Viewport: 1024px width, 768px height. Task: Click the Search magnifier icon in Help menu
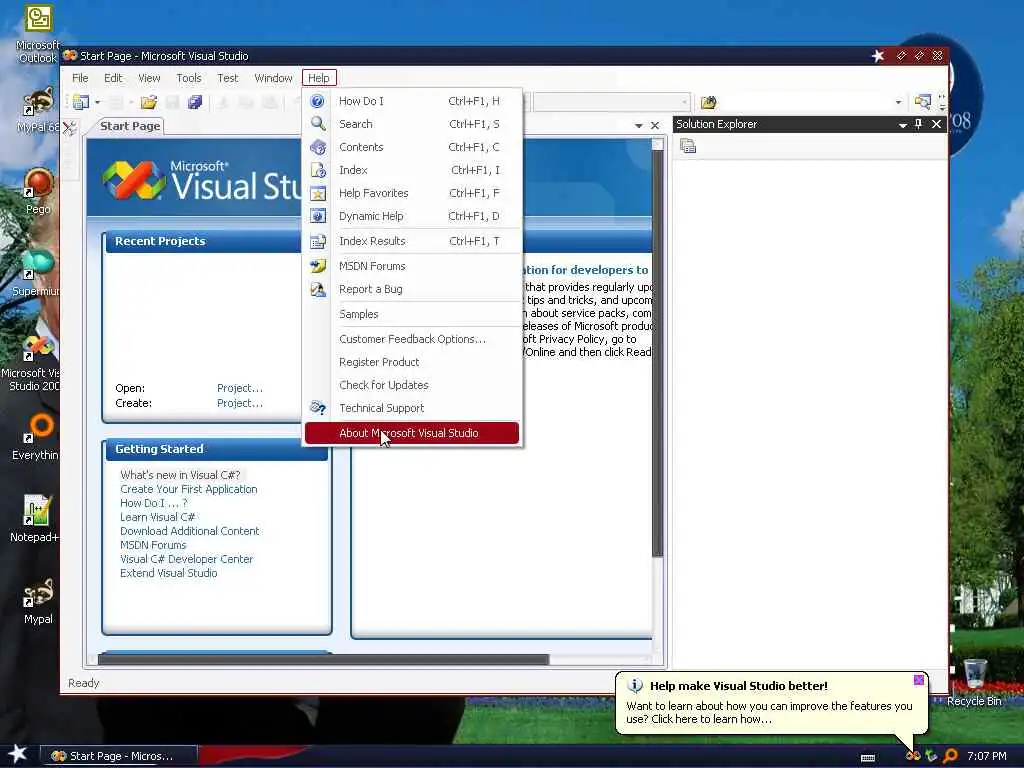click(317, 124)
